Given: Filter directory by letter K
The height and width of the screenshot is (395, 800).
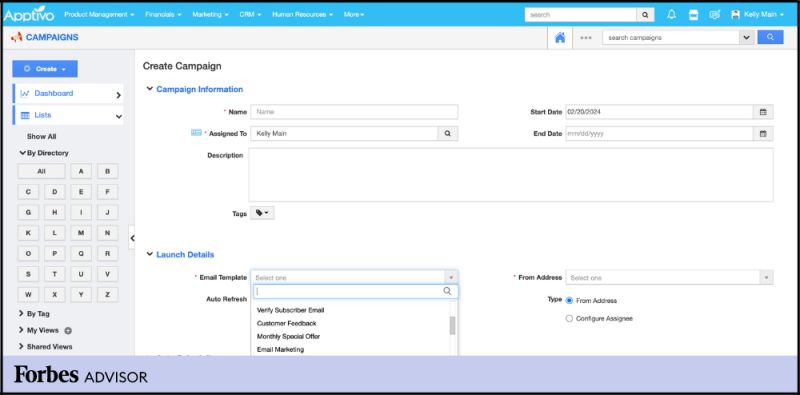Looking at the screenshot, I should click(28, 233).
